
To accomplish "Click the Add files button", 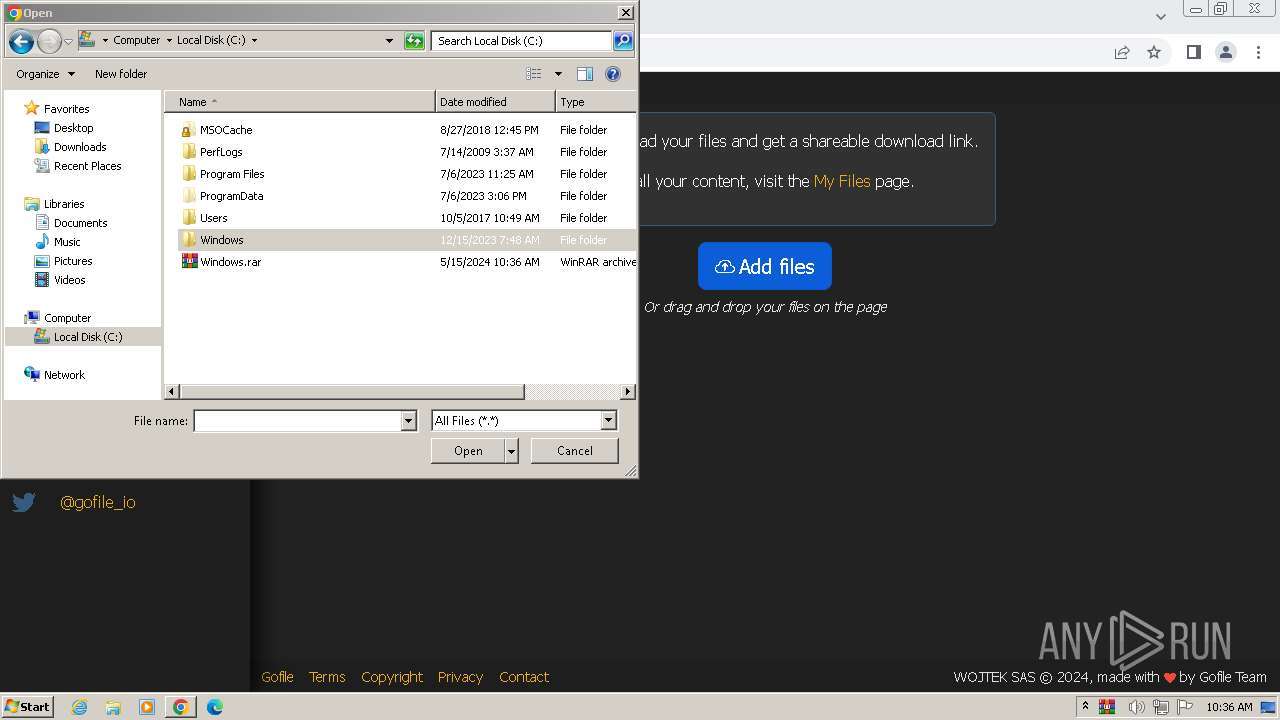I will (765, 266).
